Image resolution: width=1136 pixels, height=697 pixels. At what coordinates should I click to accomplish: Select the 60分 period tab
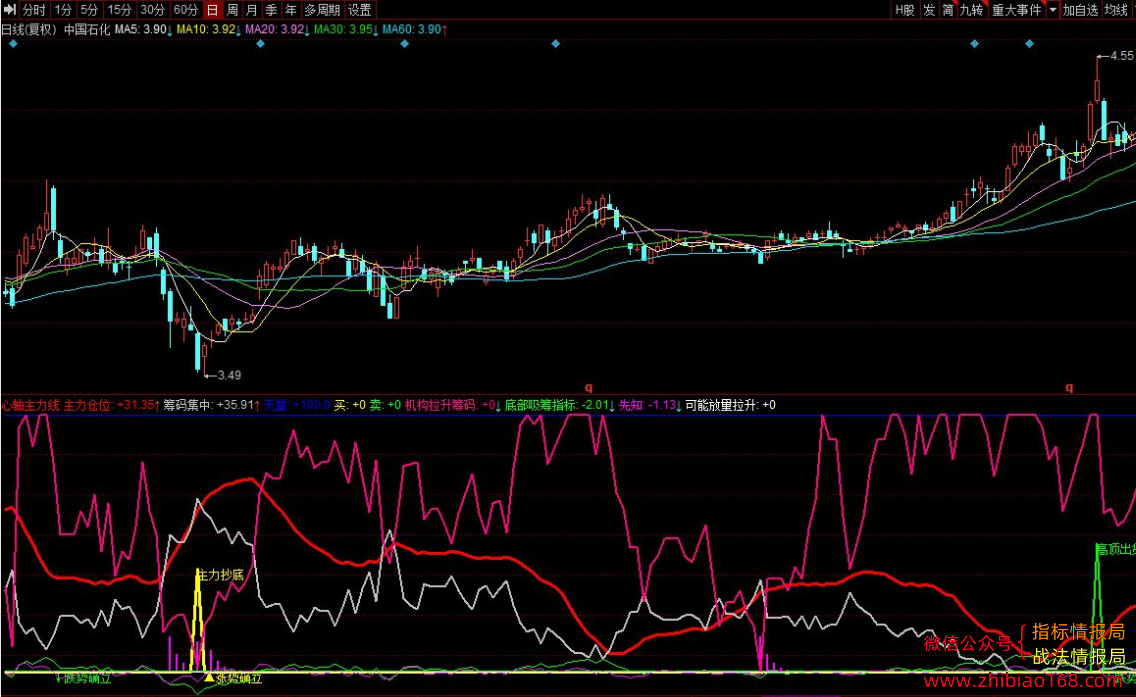tap(185, 9)
